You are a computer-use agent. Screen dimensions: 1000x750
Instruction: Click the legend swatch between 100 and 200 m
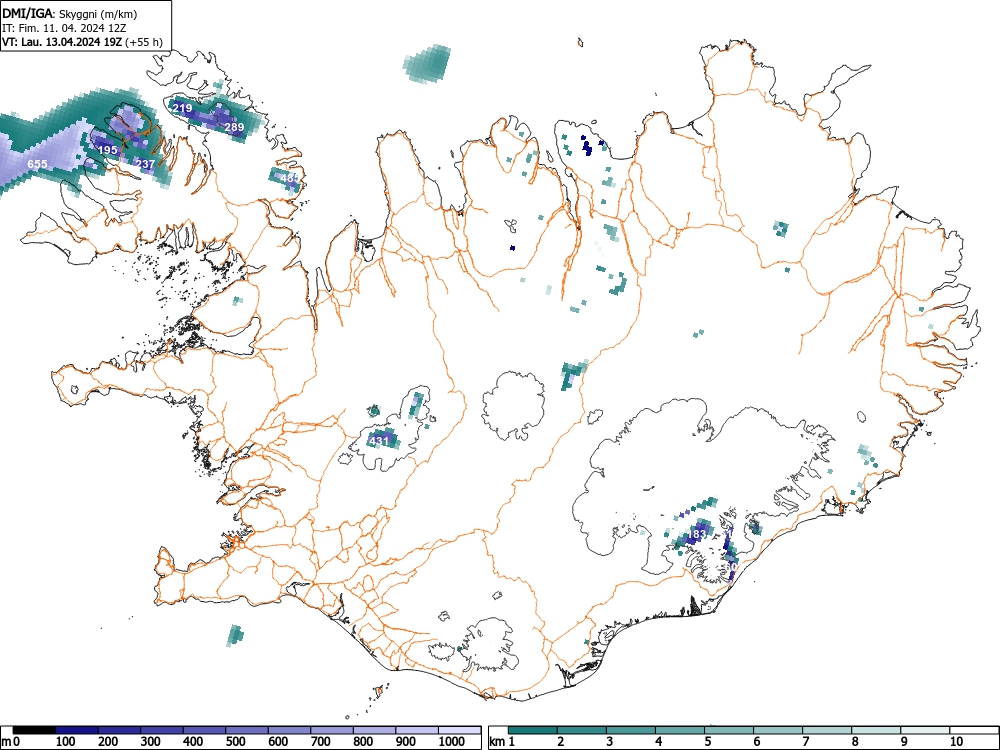pyautogui.click(x=77, y=730)
